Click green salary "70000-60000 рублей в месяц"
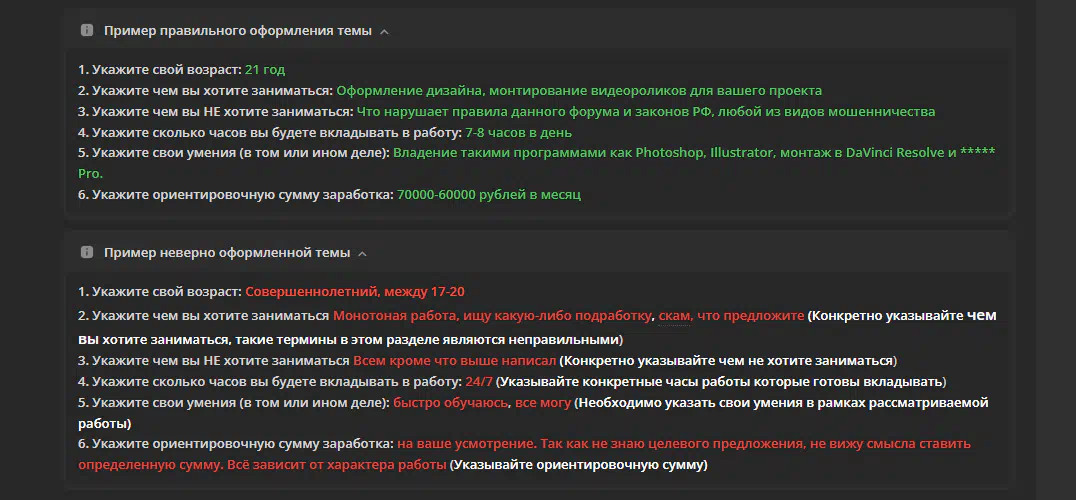 click(489, 194)
